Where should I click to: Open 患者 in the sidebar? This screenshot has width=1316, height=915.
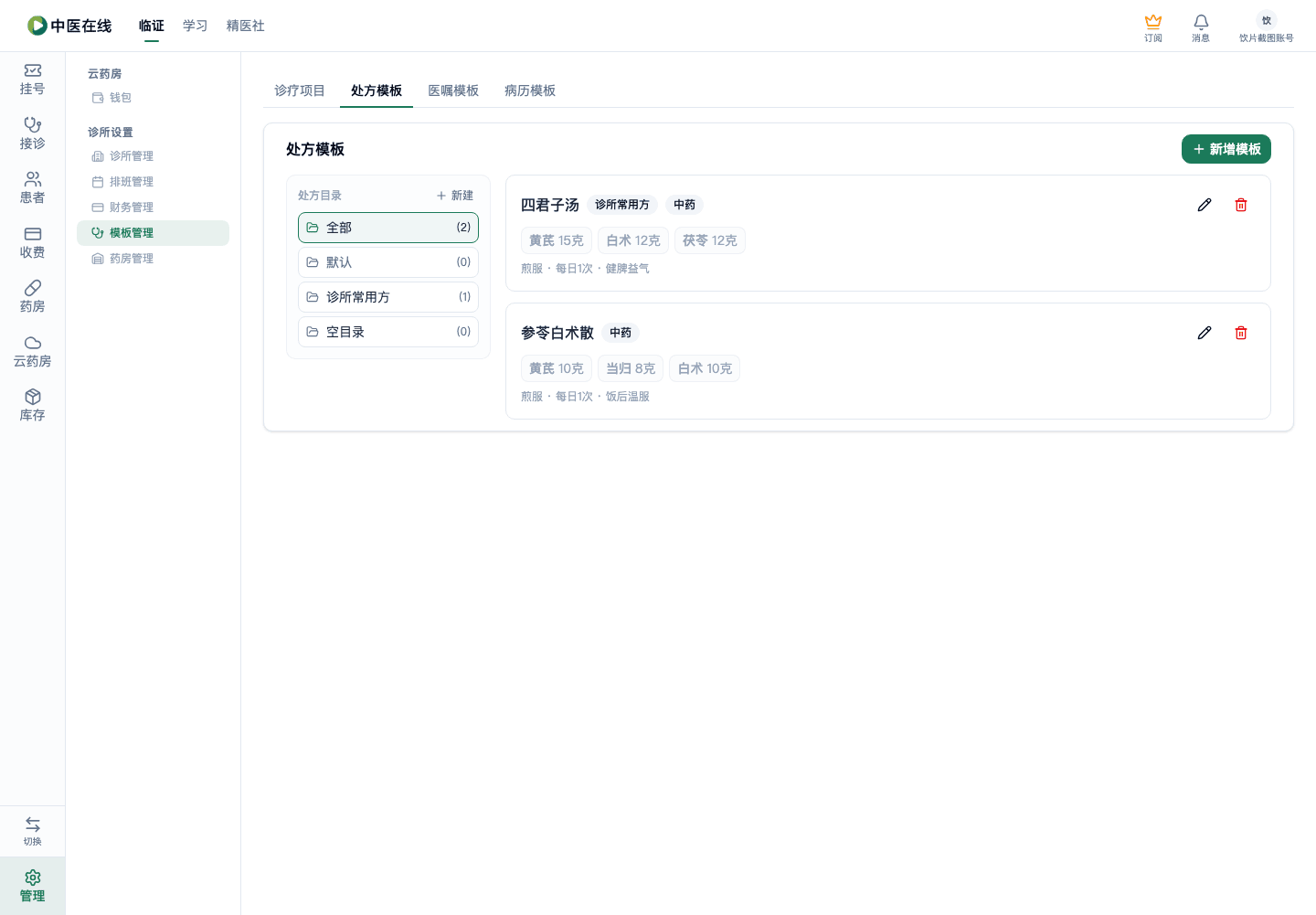[33, 188]
